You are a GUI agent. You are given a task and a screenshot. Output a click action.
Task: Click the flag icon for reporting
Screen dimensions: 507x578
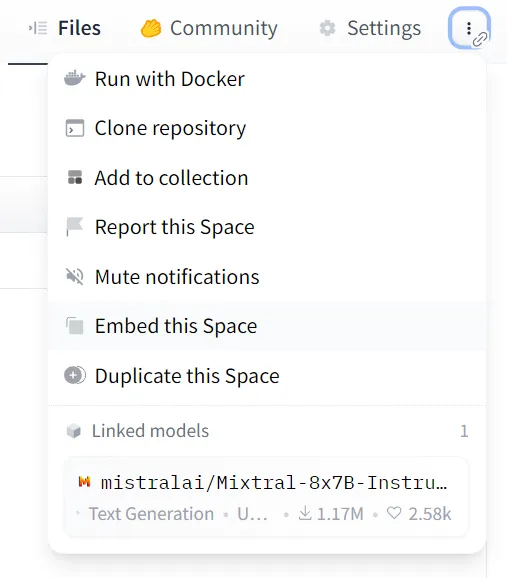coord(74,227)
